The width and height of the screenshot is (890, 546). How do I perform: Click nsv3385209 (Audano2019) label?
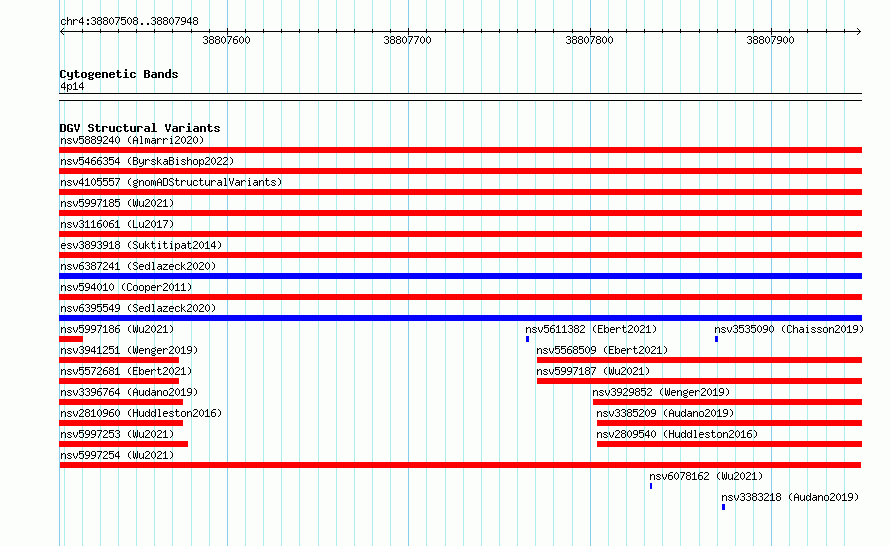665,413
